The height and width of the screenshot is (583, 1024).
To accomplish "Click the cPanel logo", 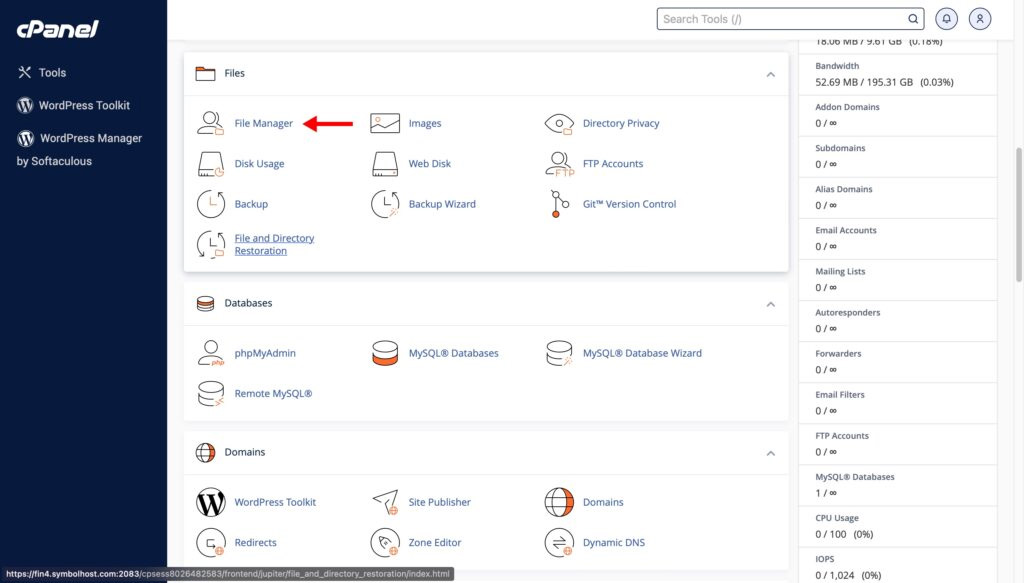I will point(57,29).
